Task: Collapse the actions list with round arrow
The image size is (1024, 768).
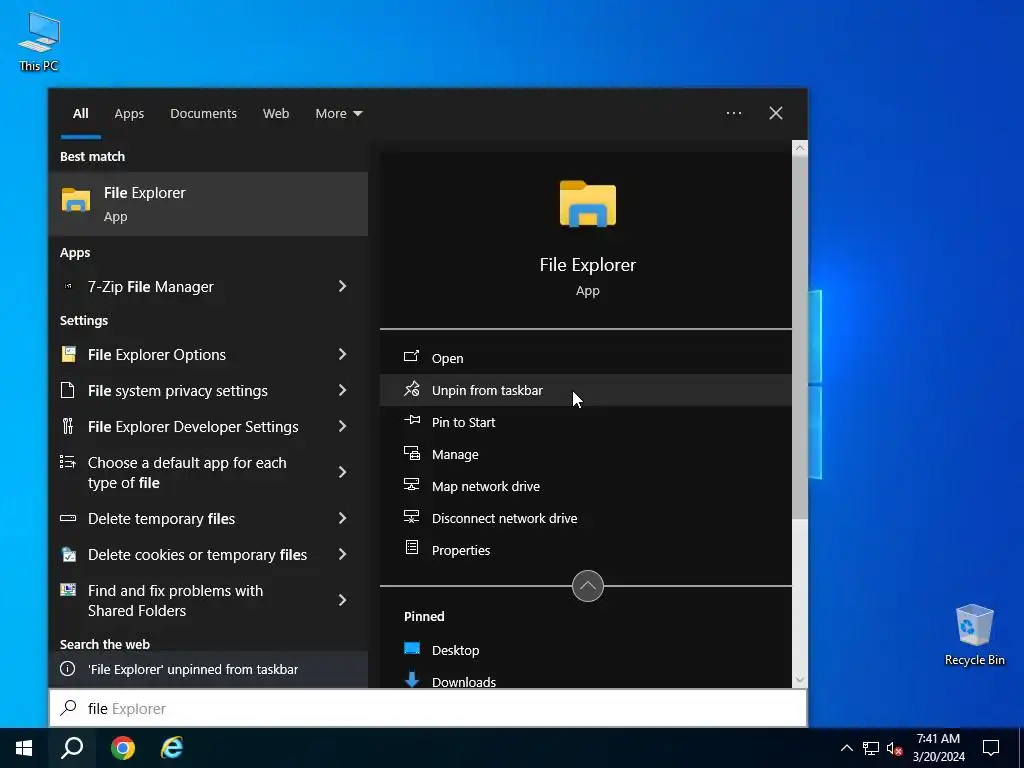Action: pos(588,586)
